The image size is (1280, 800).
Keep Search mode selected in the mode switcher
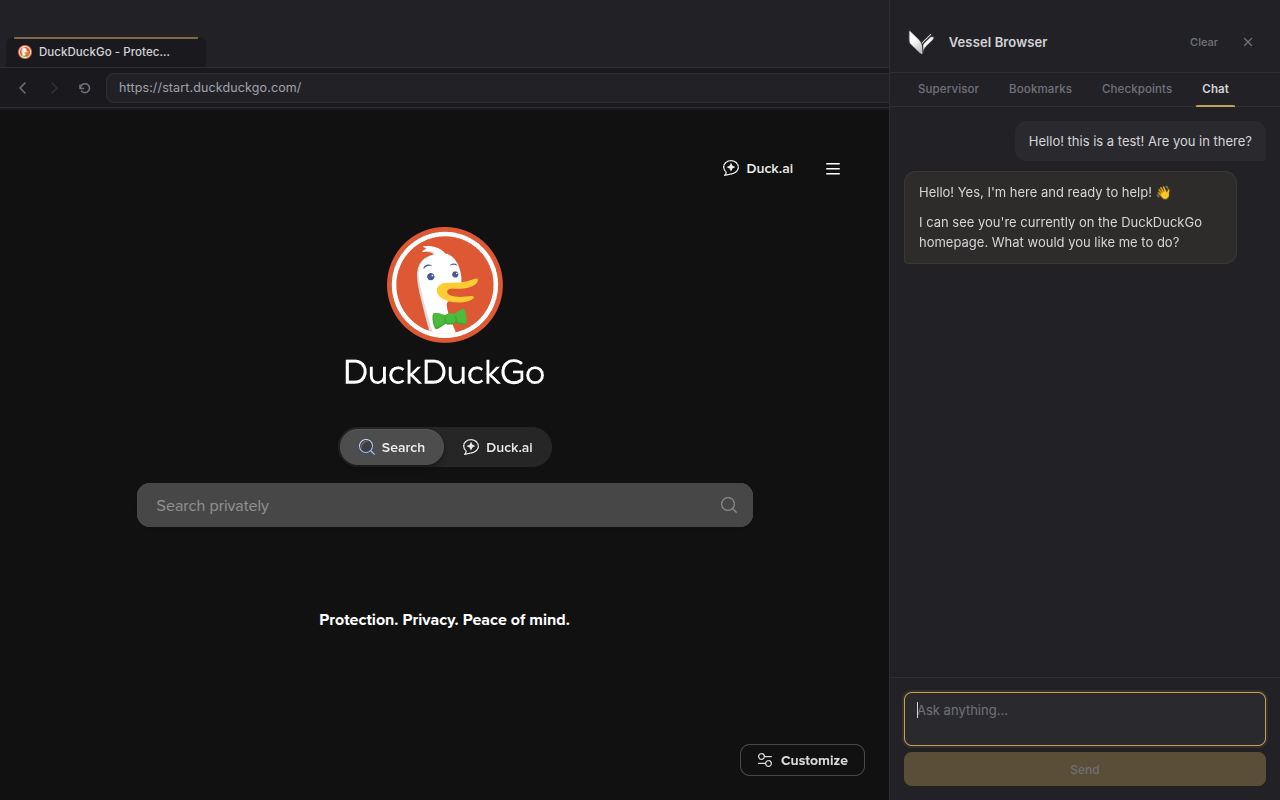391,447
